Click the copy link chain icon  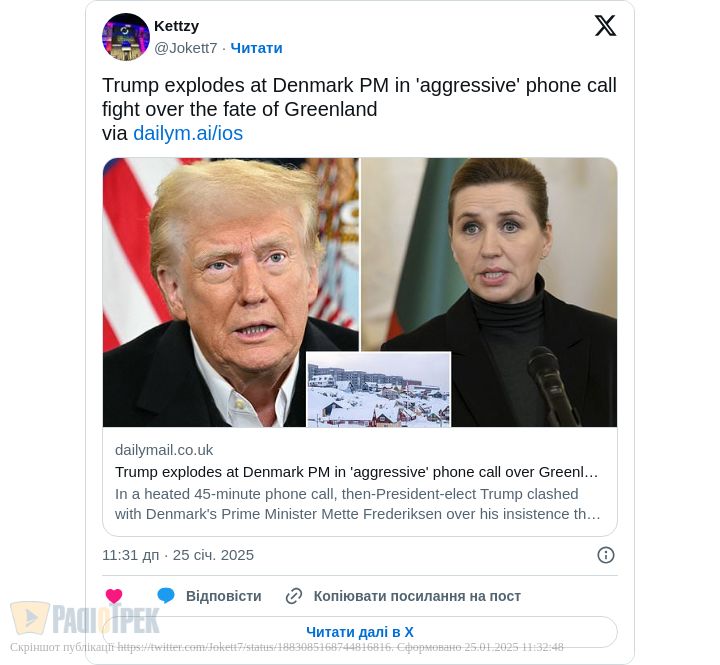(x=294, y=596)
